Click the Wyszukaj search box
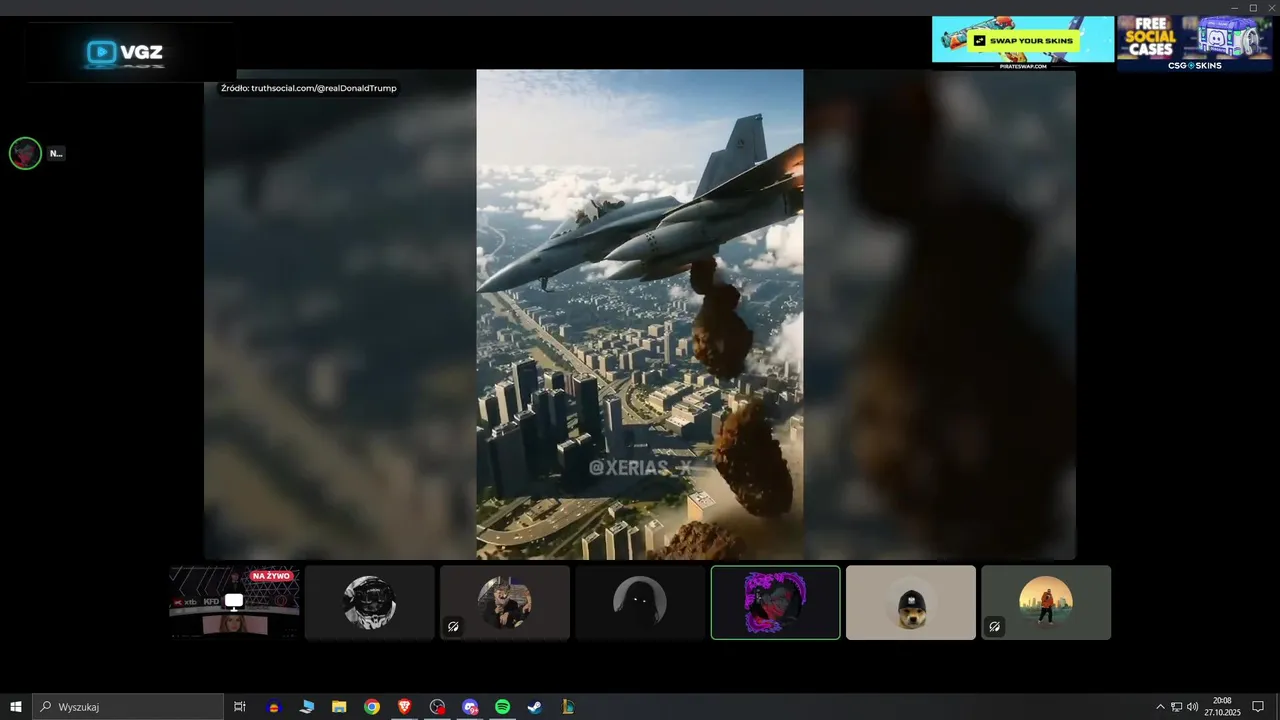Viewport: 1280px width, 720px height. point(128,707)
